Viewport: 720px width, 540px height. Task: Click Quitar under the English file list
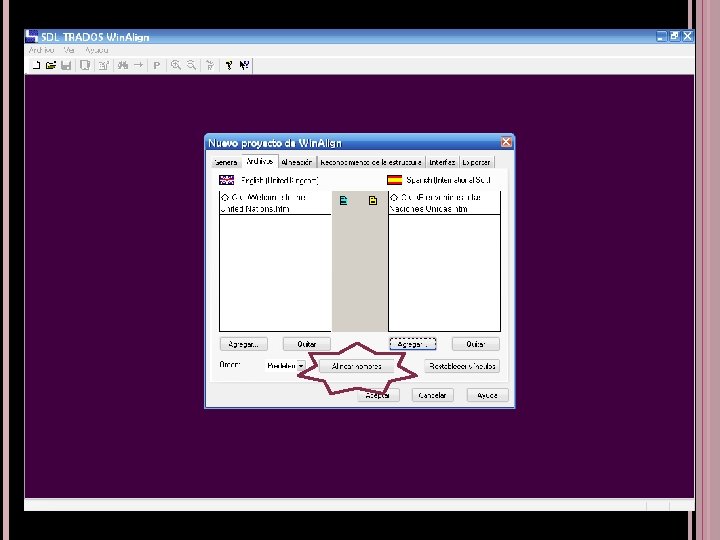[307, 344]
